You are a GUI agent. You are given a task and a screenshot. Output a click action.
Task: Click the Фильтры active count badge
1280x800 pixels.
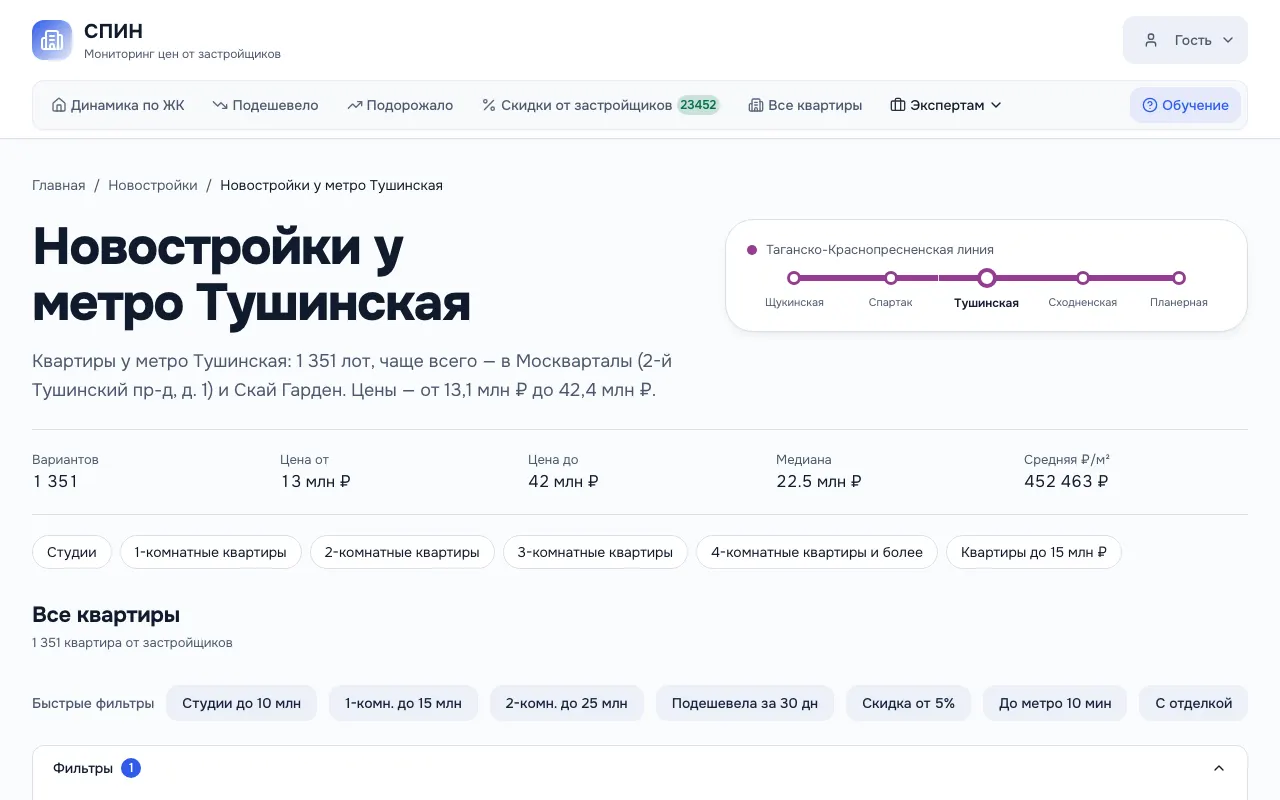pyautogui.click(x=131, y=768)
